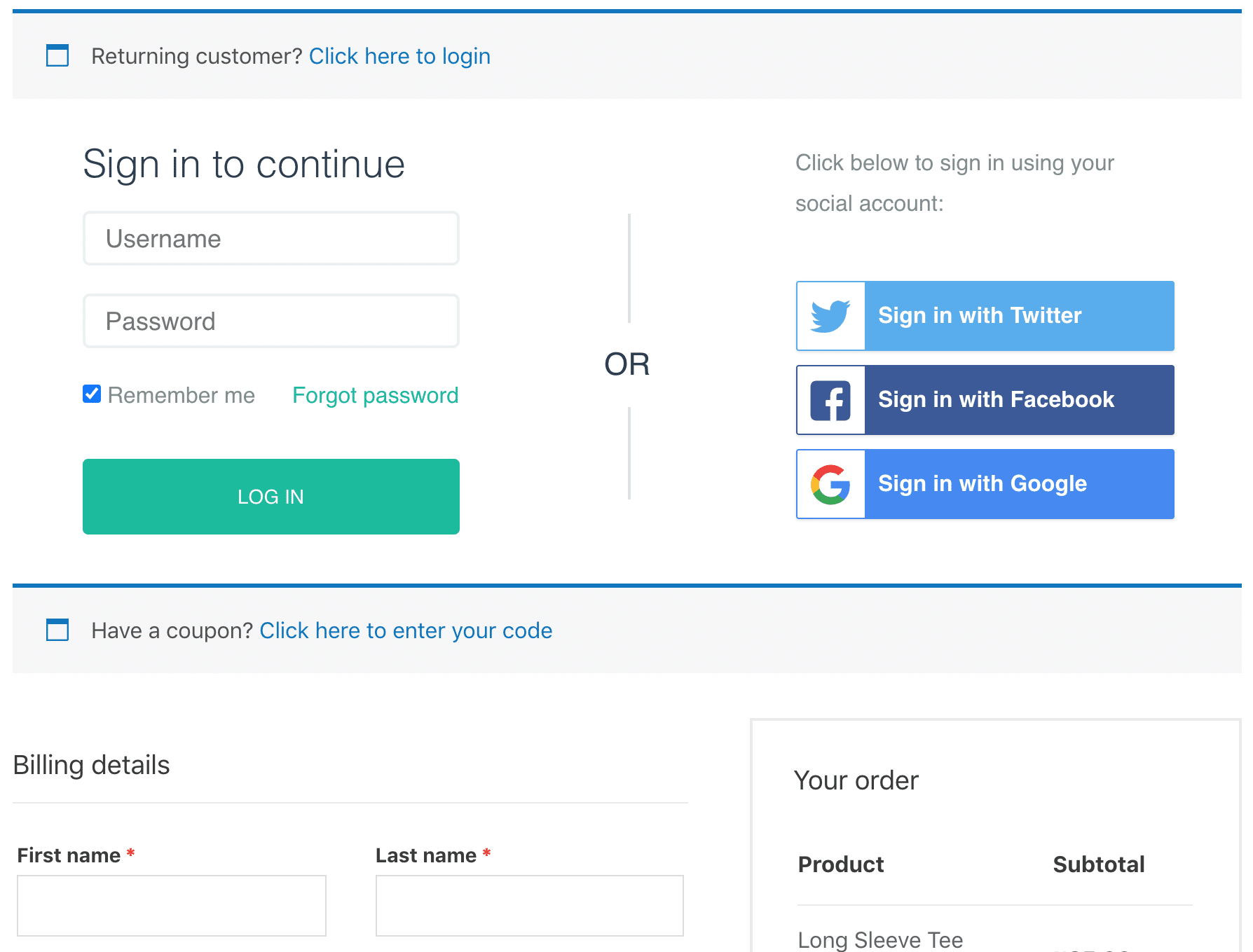Viewport: 1253px width, 952px height.
Task: Click the Twitter bird icon
Action: (830, 316)
